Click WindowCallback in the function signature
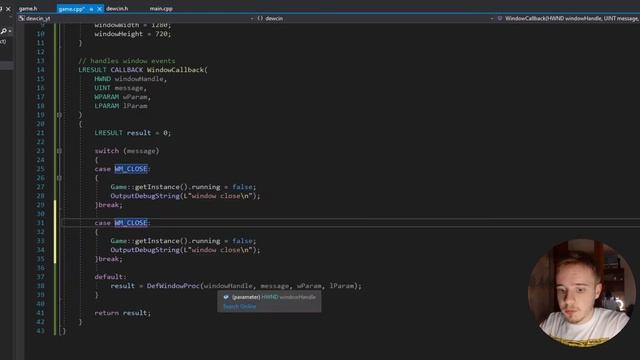 (x=176, y=70)
